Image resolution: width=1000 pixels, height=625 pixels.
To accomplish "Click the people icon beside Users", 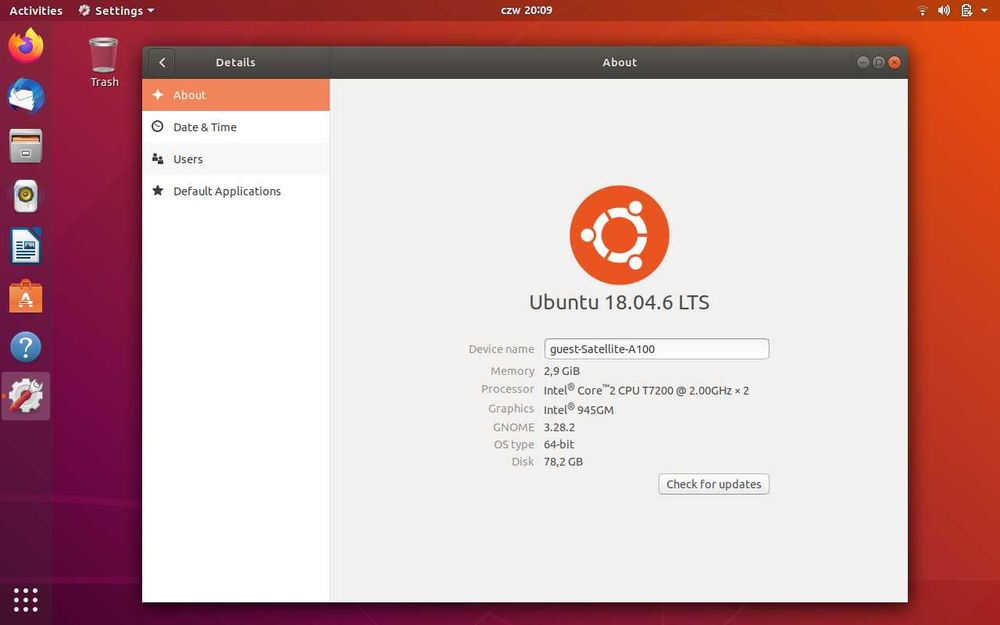I will coord(158,158).
